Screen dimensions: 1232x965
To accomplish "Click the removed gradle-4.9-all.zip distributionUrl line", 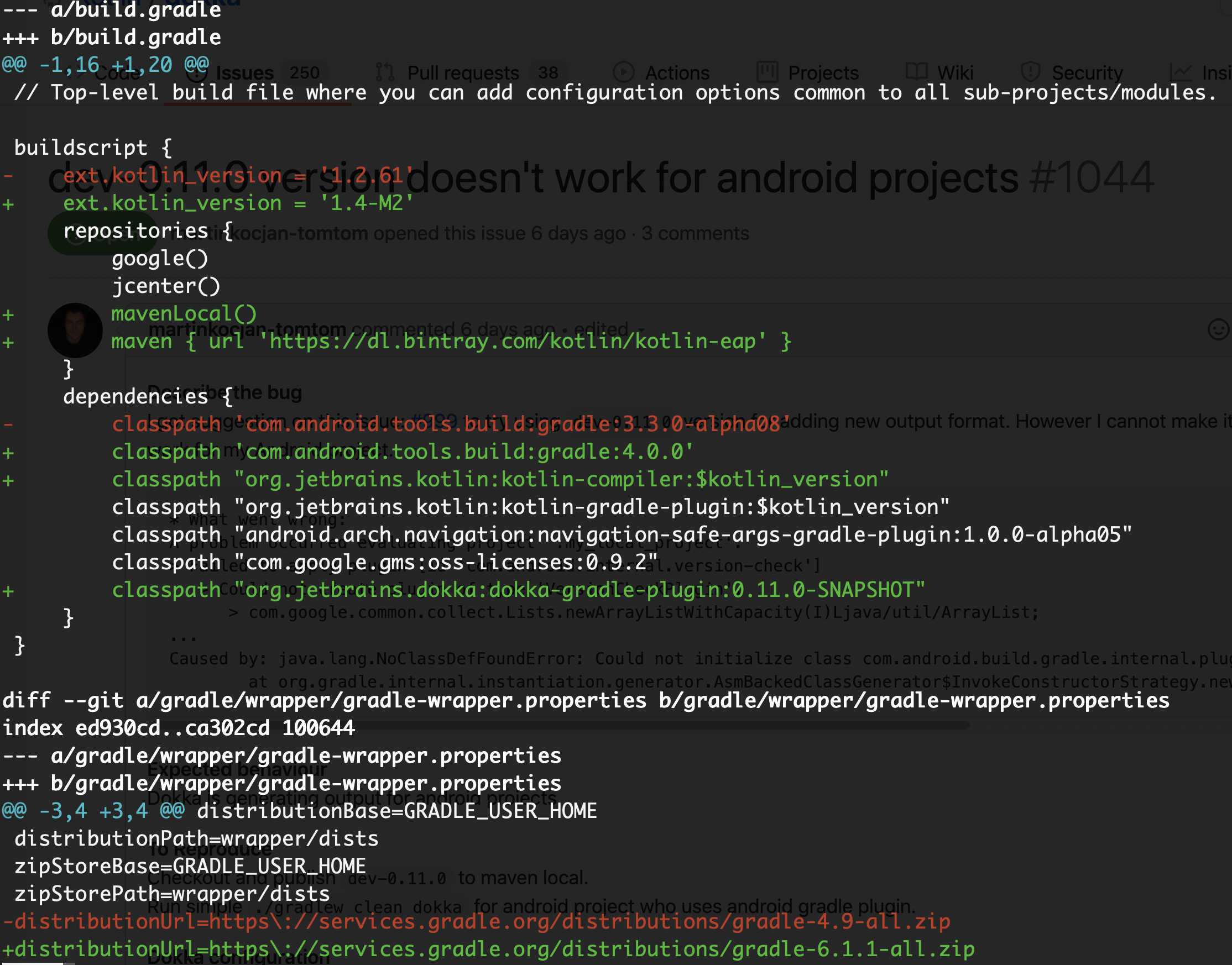I will click(477, 922).
